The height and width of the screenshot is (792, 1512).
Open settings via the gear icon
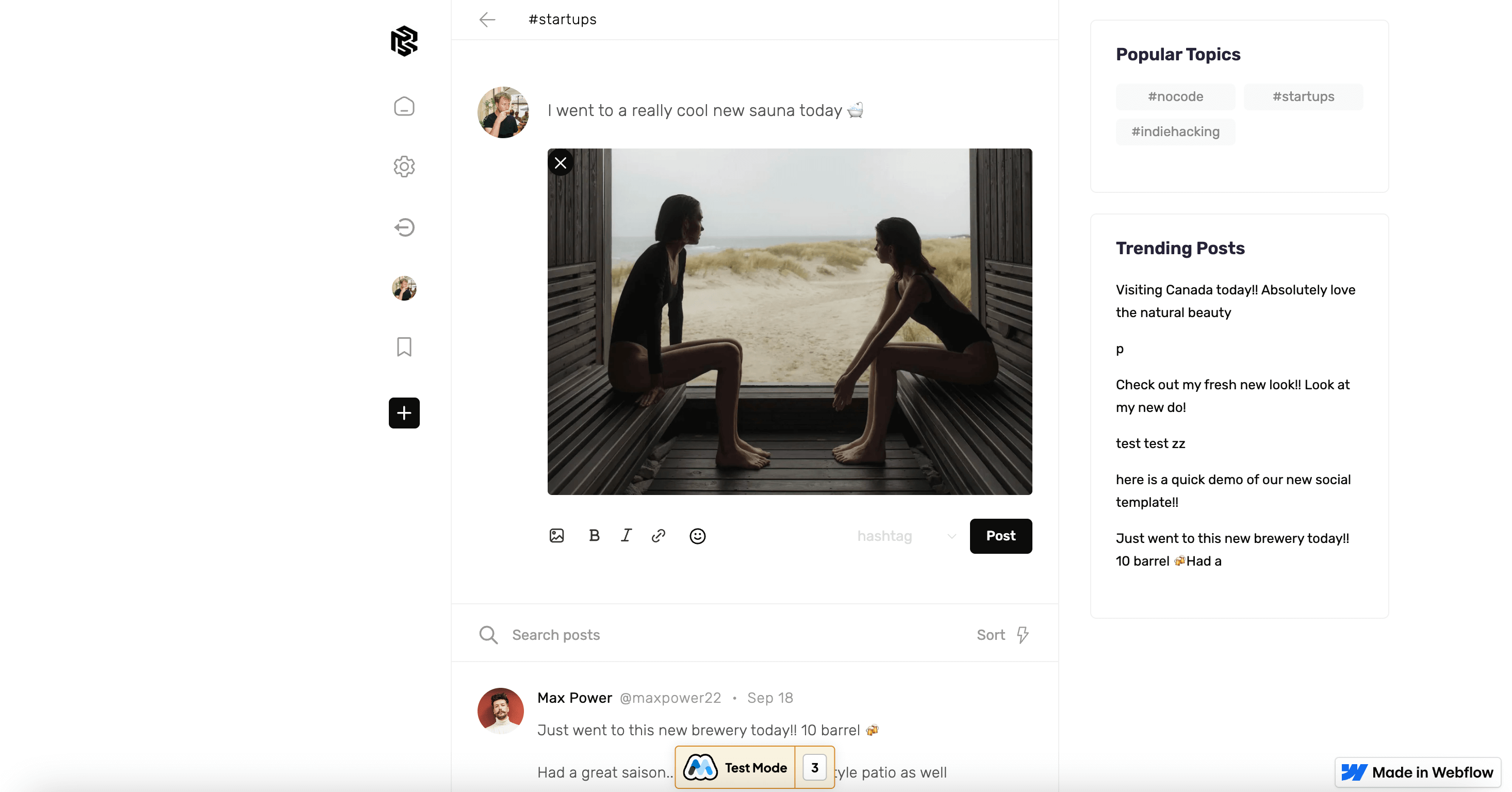(x=404, y=167)
